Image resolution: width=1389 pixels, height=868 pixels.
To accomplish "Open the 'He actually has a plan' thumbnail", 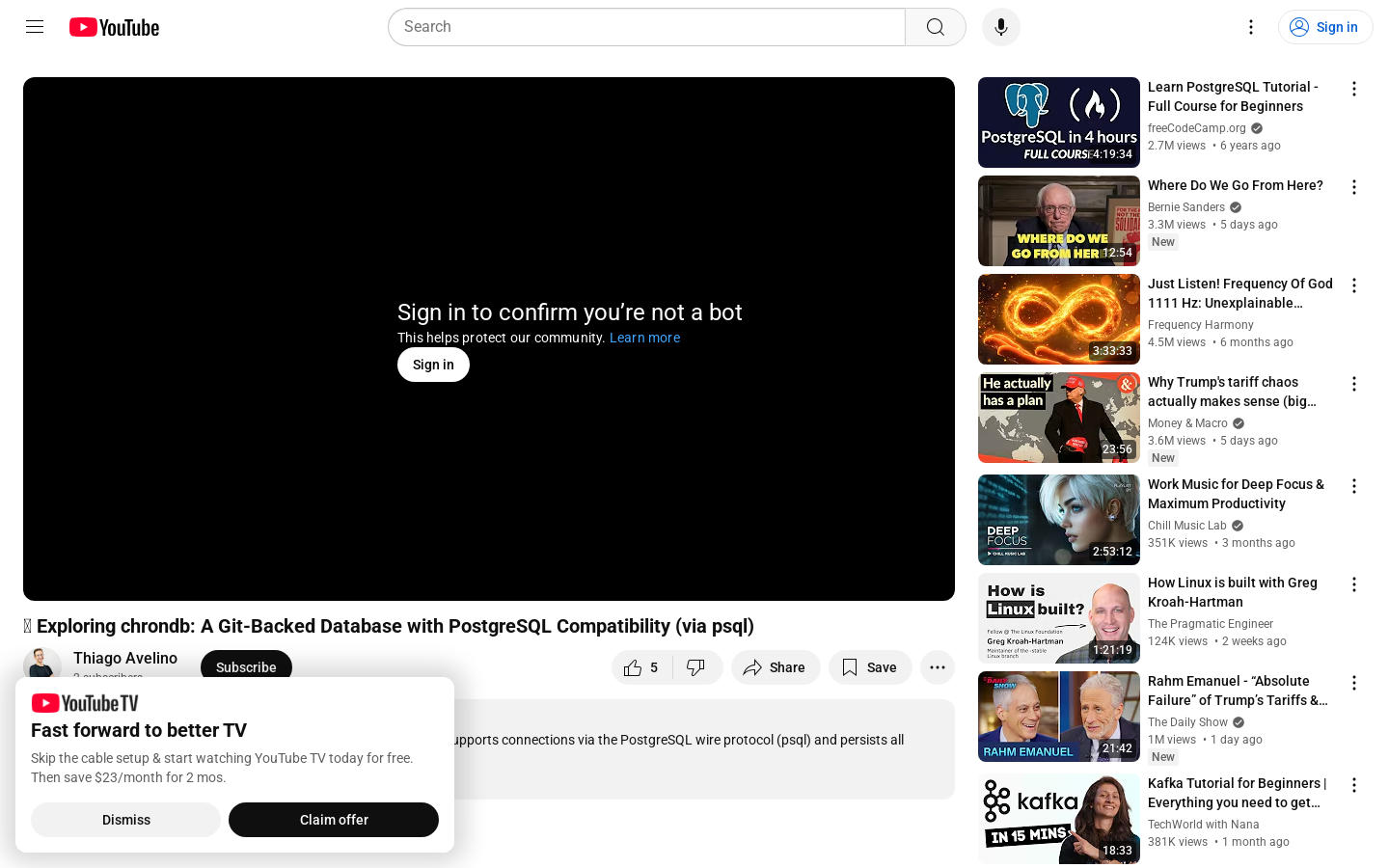I will (1059, 418).
